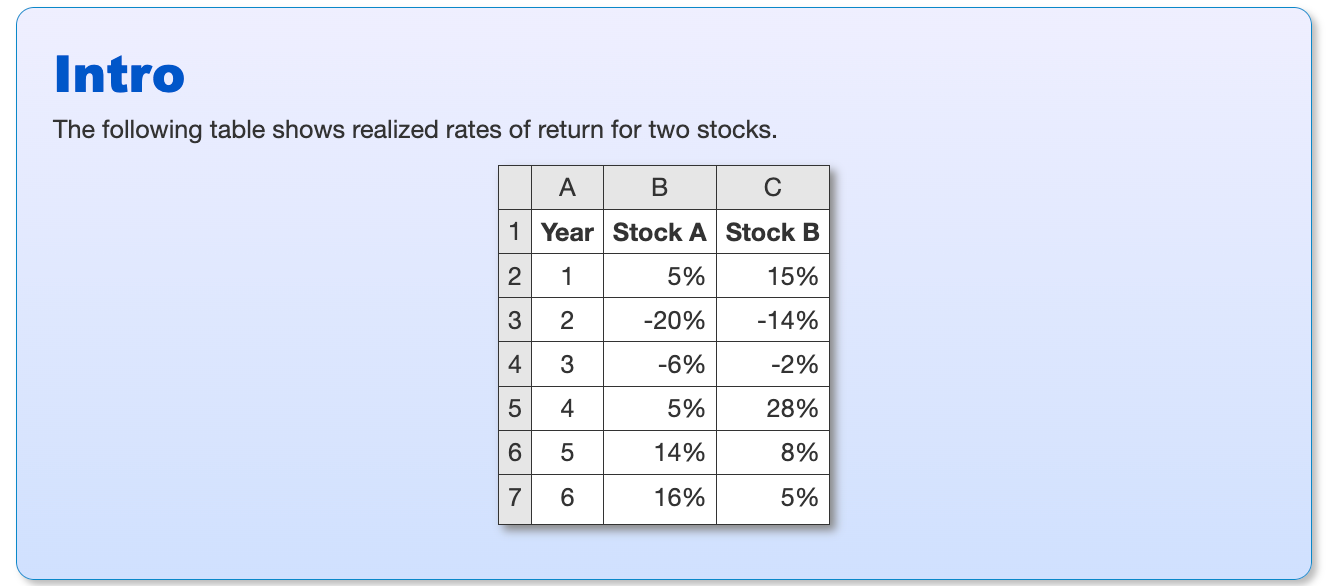Select the cell showing -2%

coord(773,364)
